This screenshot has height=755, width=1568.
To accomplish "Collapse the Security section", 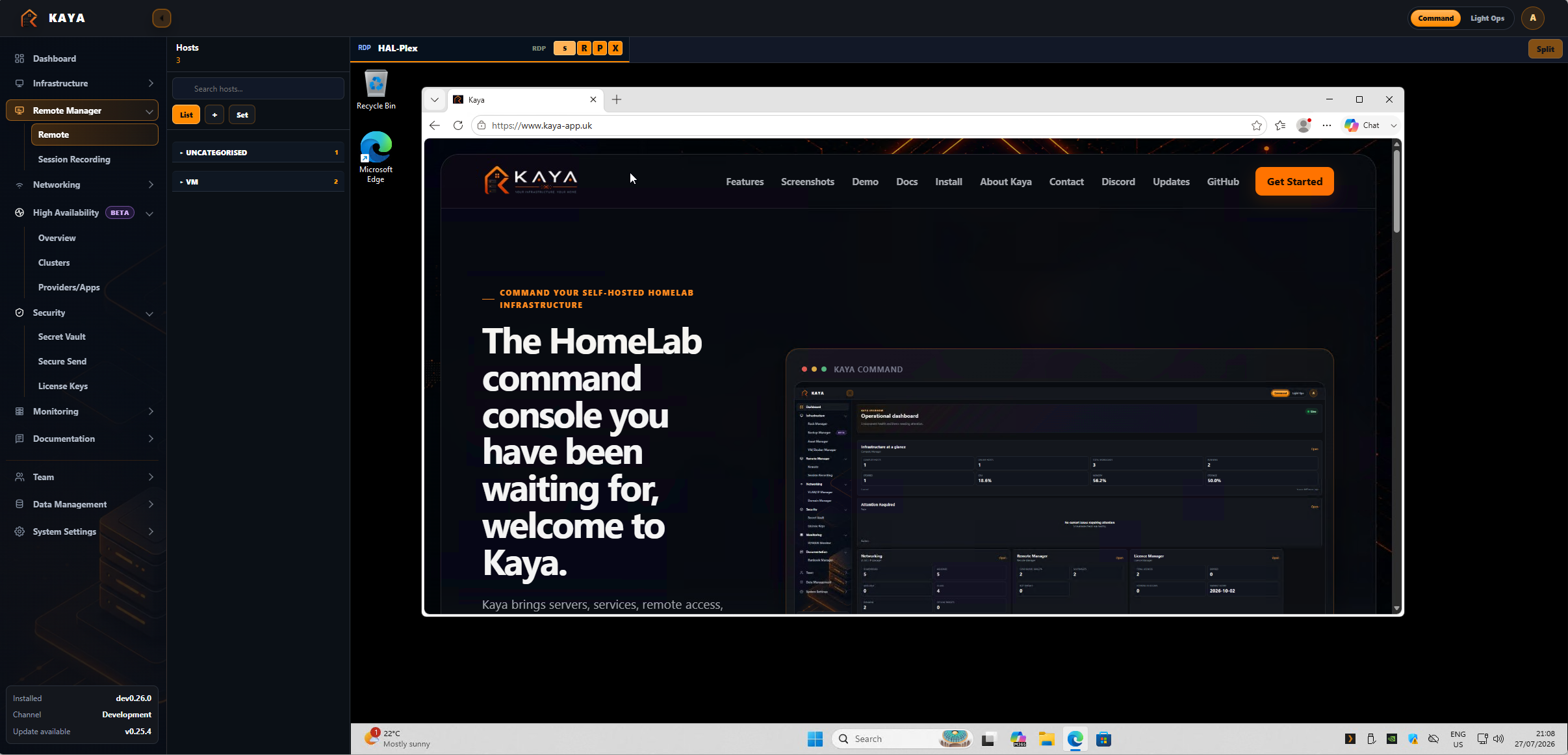I will tap(85, 313).
